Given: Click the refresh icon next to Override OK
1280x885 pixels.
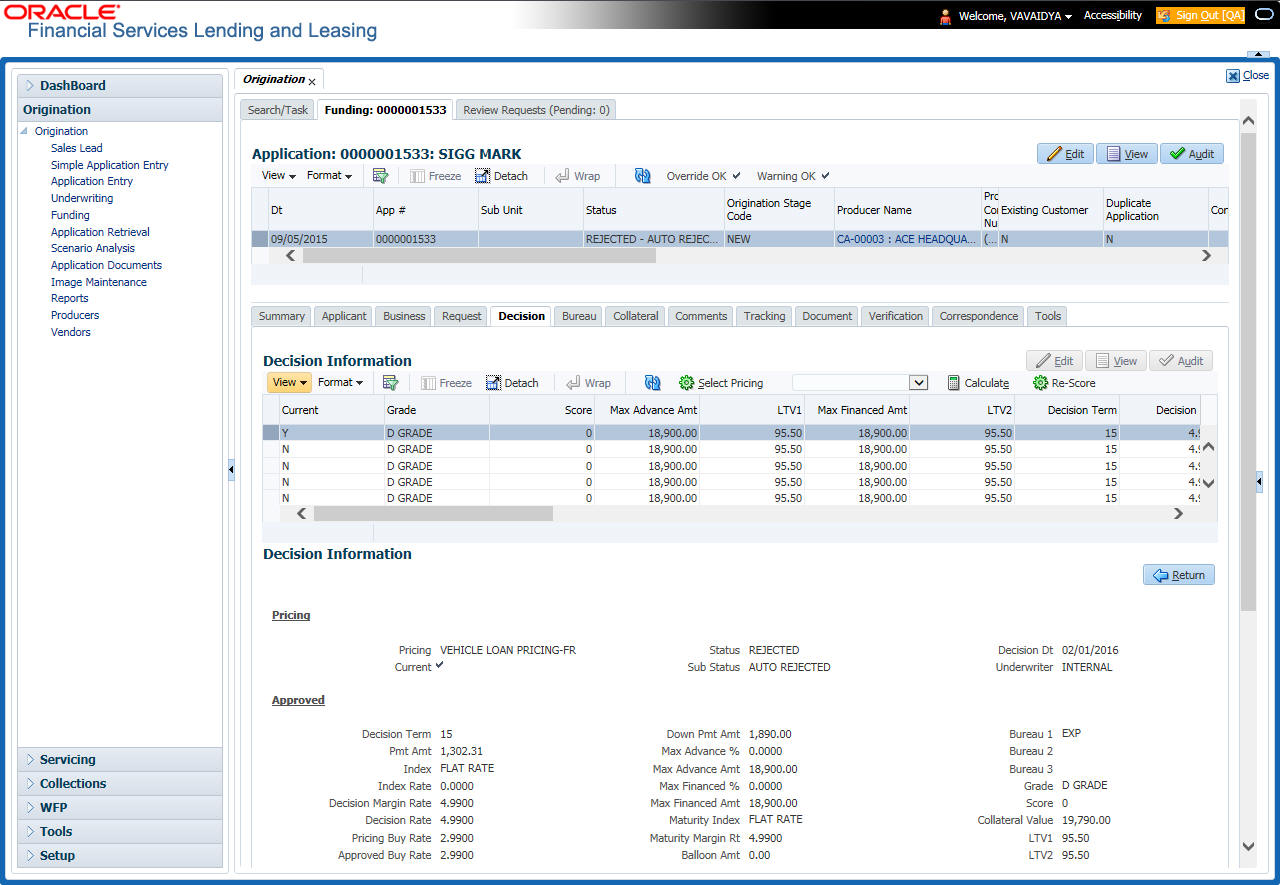Looking at the screenshot, I should pos(643,176).
